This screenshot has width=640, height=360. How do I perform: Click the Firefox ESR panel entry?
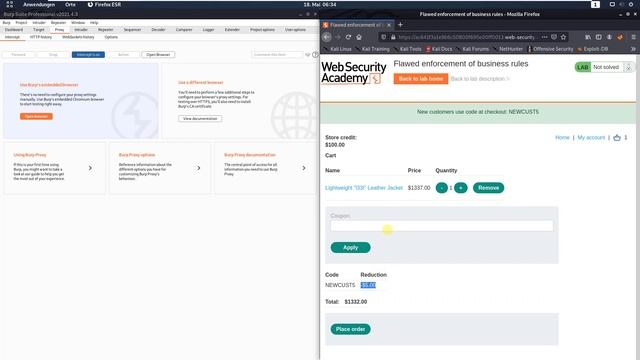104,4
